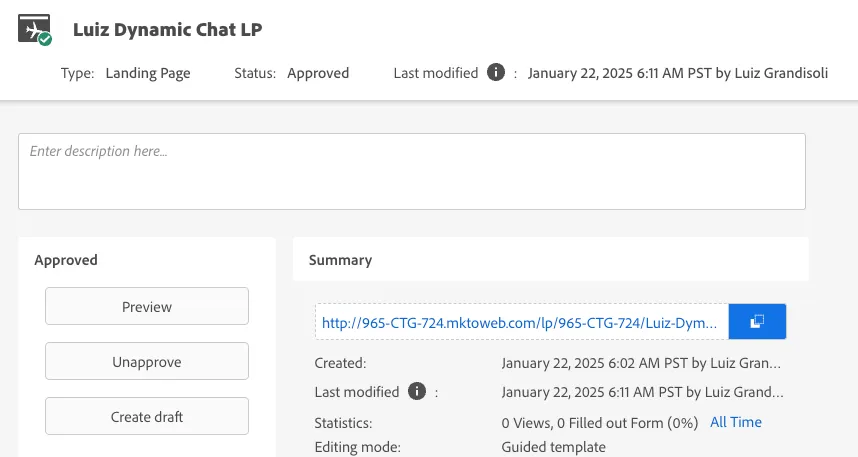Click the landing page asset icon

coord(34,30)
